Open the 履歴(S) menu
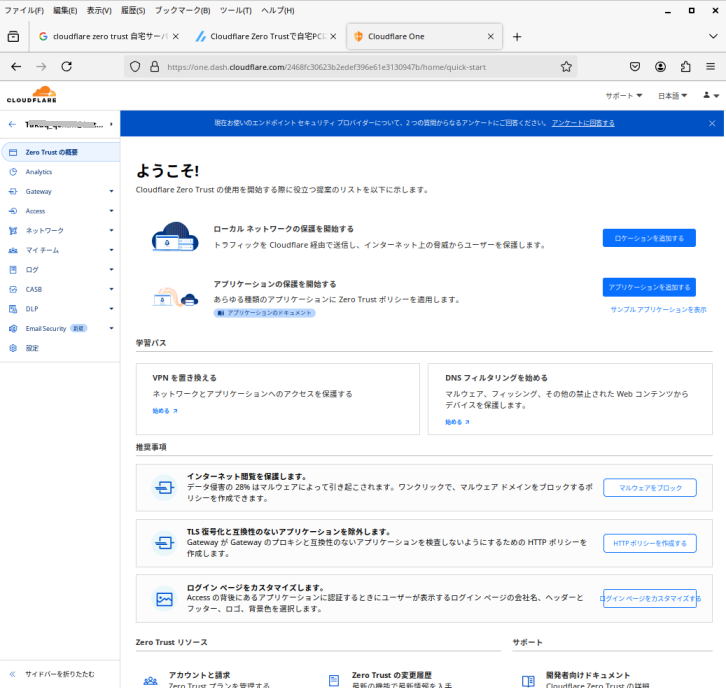 tap(133, 10)
